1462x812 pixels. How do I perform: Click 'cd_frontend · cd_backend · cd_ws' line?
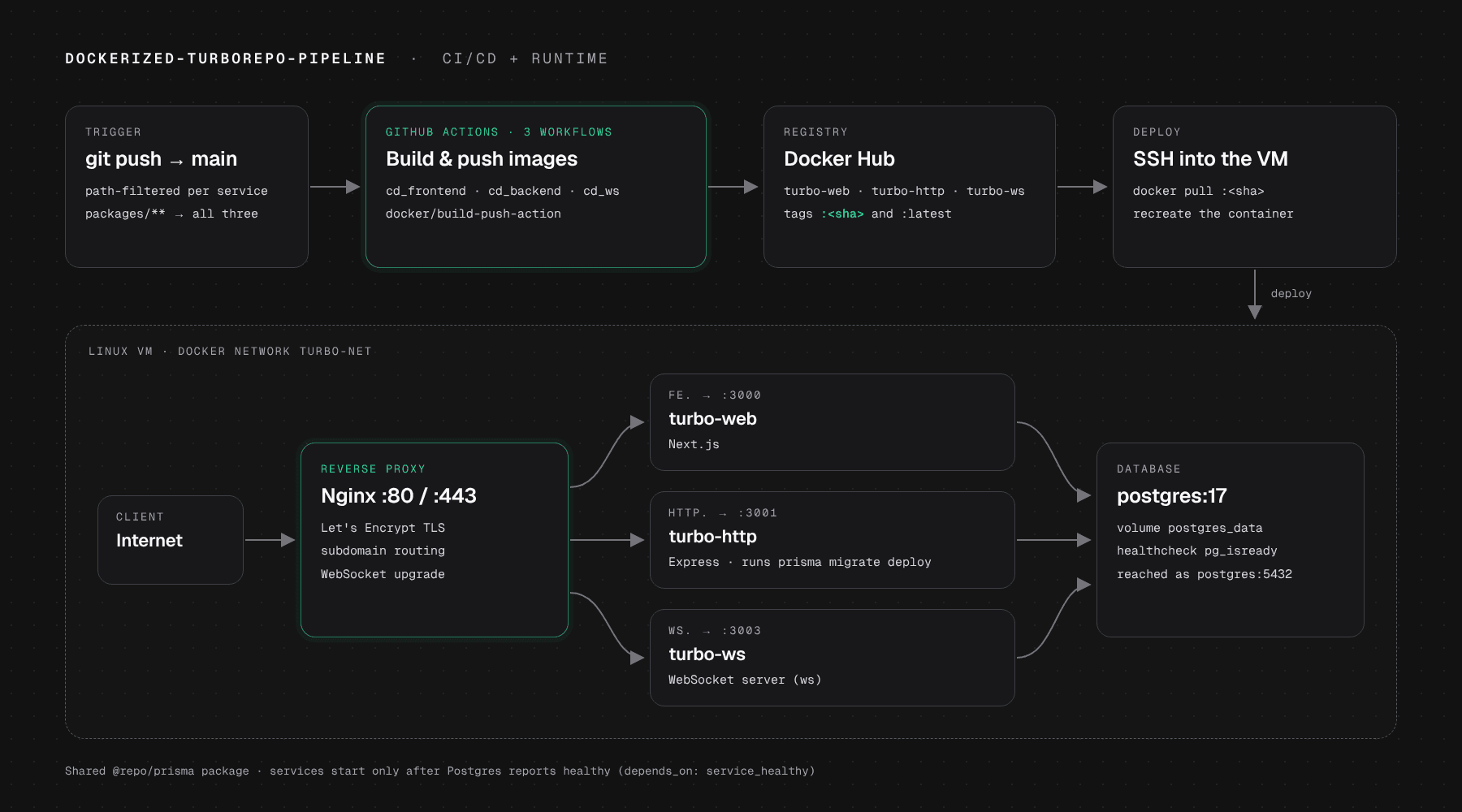tap(502, 191)
